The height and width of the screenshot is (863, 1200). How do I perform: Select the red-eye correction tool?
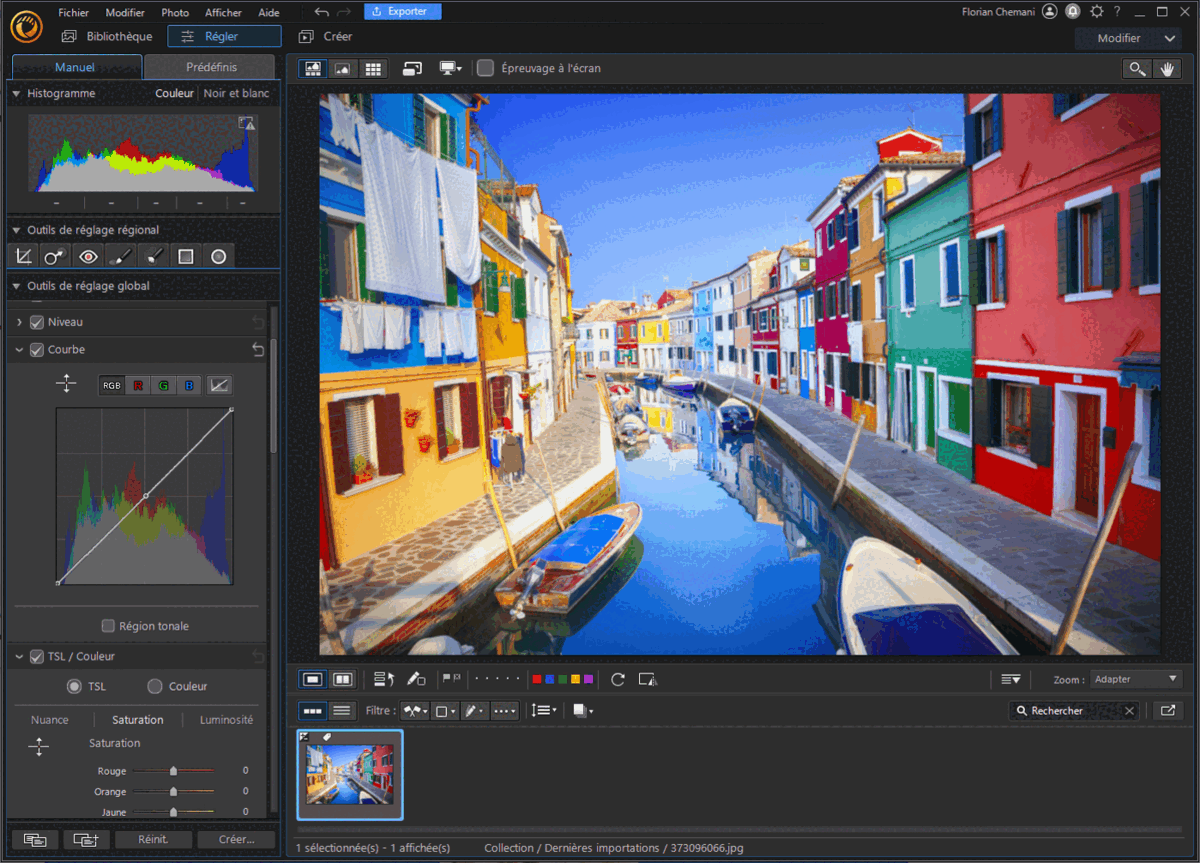pyautogui.click(x=88, y=256)
